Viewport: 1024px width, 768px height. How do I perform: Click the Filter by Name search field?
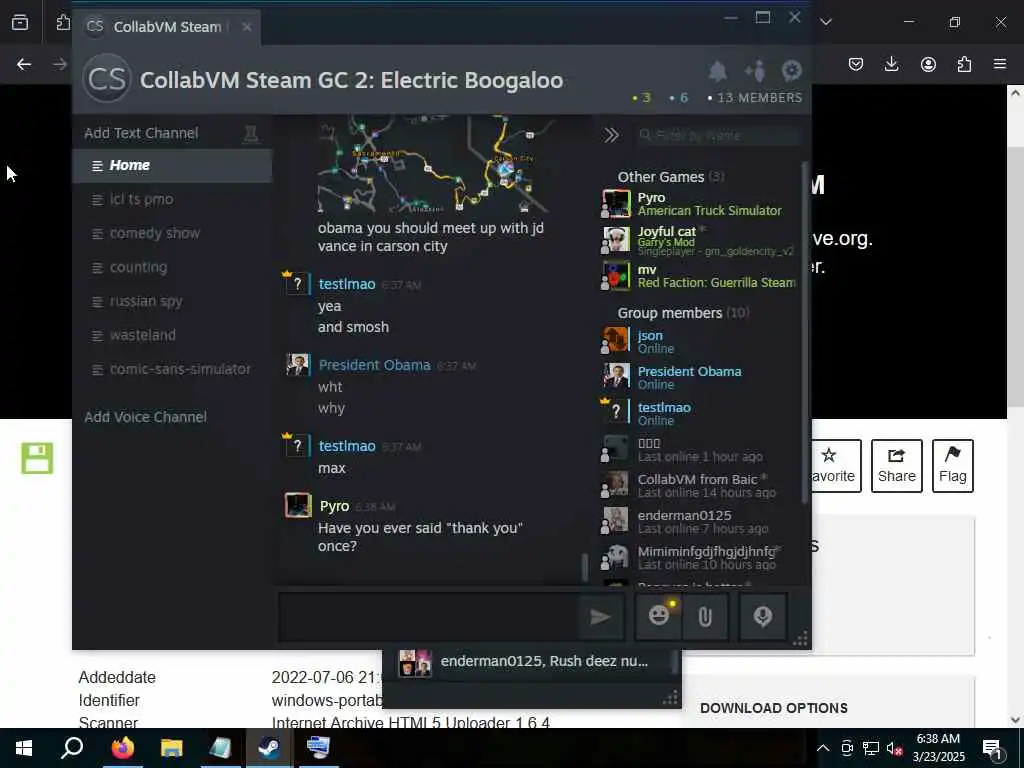pyautogui.click(x=718, y=135)
